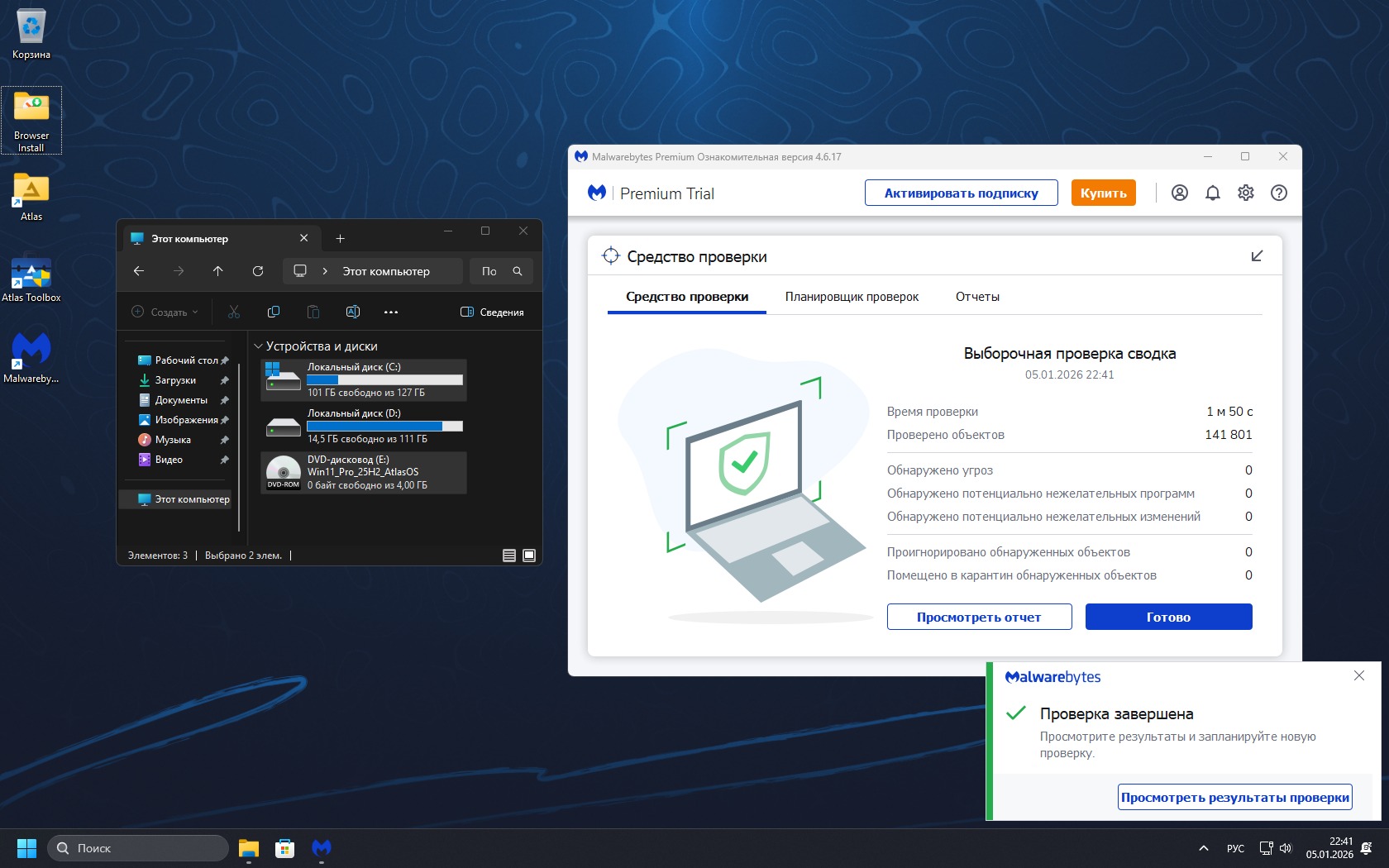Collapse the scanner panel with arrow icon
Viewport: 1389px width, 868px height.
click(1257, 256)
